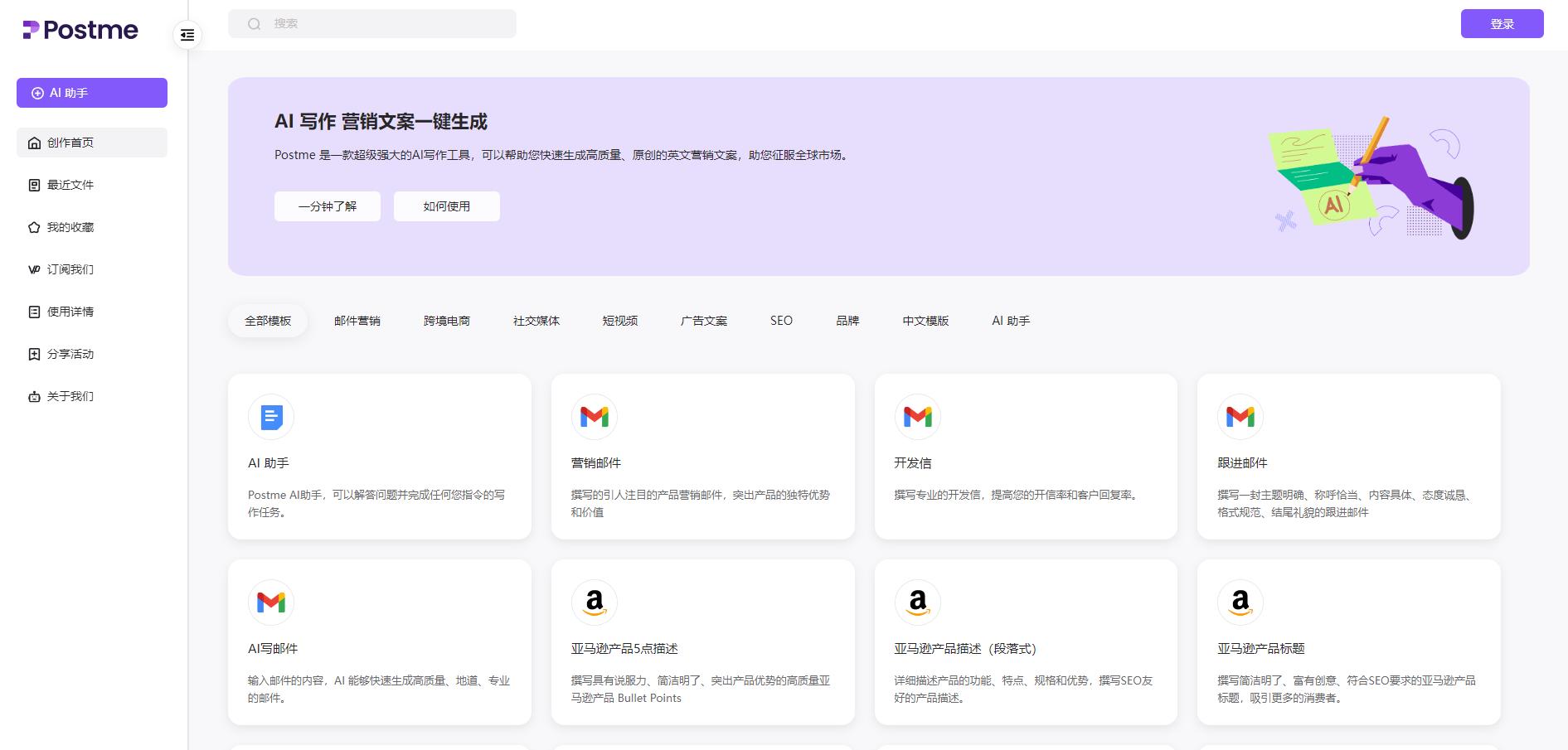The image size is (1568, 750).
Task: Switch to the 邮件营销 tab
Action: coord(357,321)
